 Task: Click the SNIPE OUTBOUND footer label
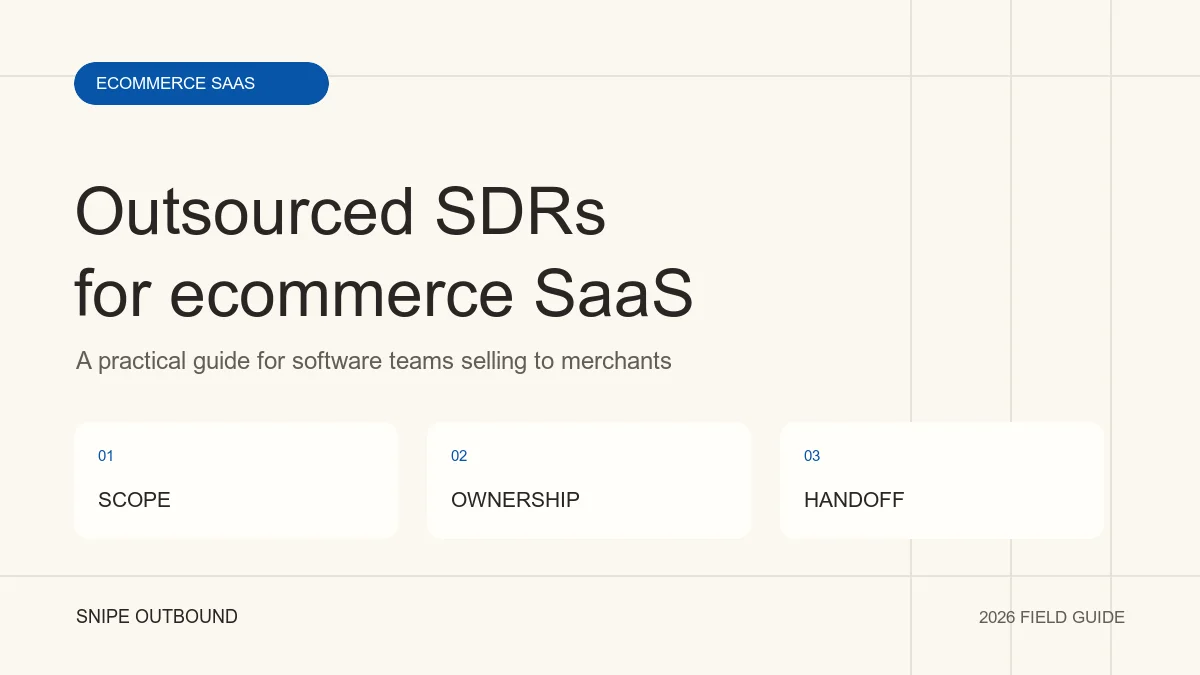click(x=157, y=617)
